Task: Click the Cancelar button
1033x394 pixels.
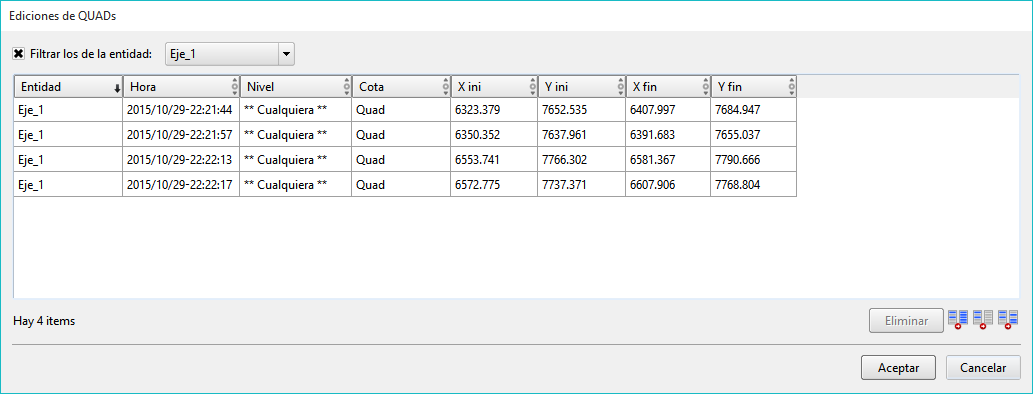Action: (984, 368)
